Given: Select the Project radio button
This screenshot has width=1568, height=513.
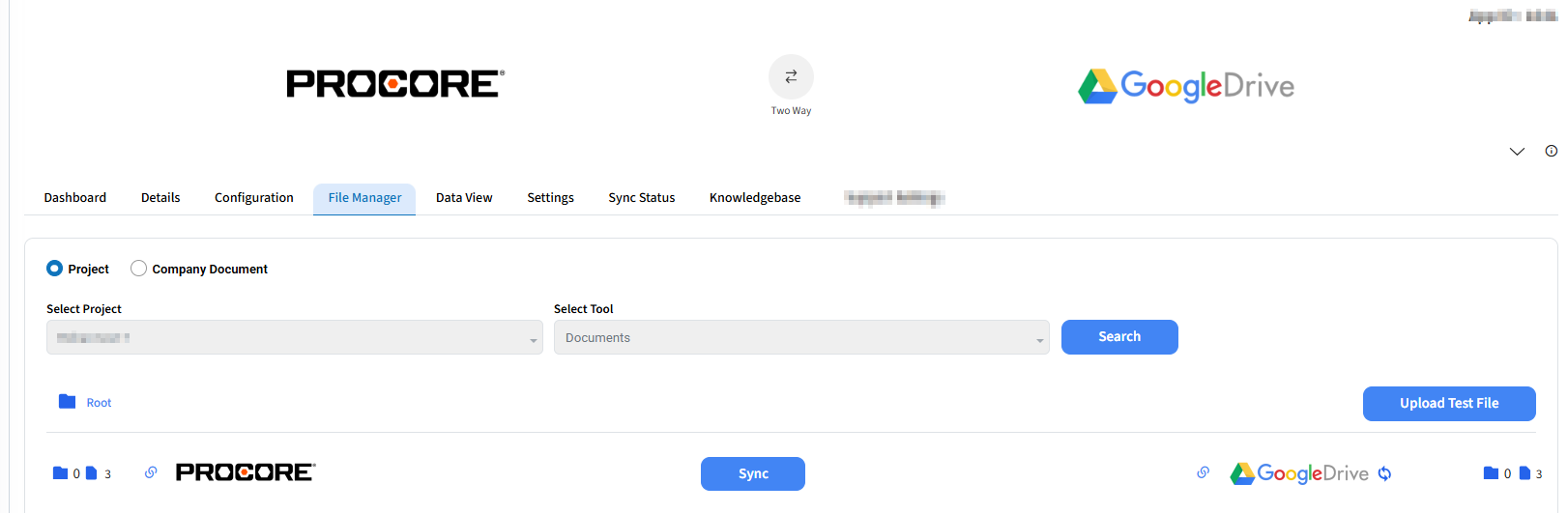Looking at the screenshot, I should tap(55, 269).
